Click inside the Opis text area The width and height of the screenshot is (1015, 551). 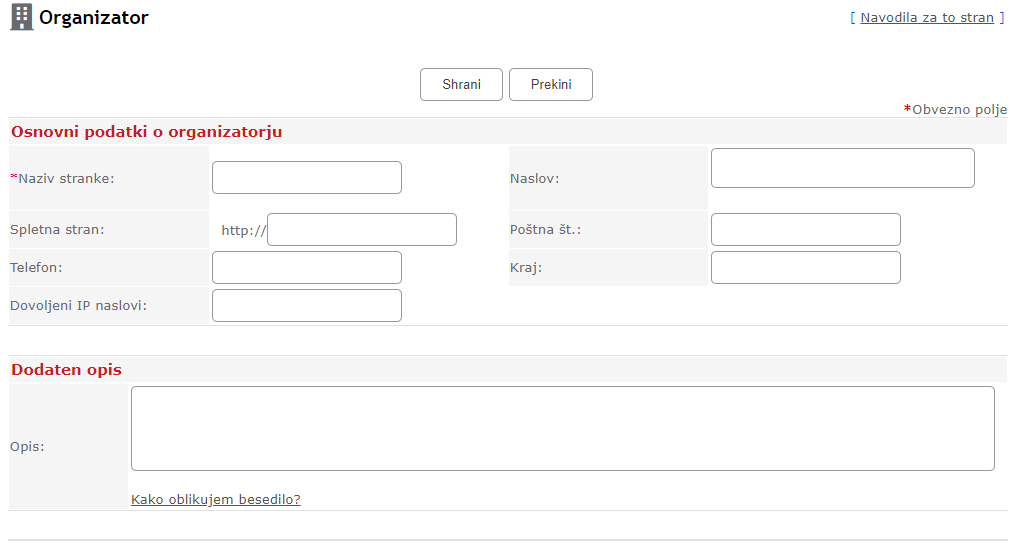tap(562, 428)
